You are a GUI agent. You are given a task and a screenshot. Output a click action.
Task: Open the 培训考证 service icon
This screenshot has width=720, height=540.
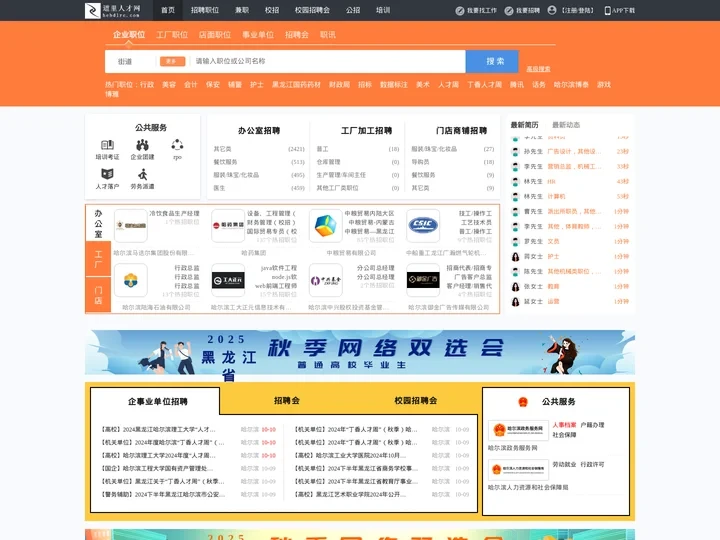pyautogui.click(x=107, y=145)
